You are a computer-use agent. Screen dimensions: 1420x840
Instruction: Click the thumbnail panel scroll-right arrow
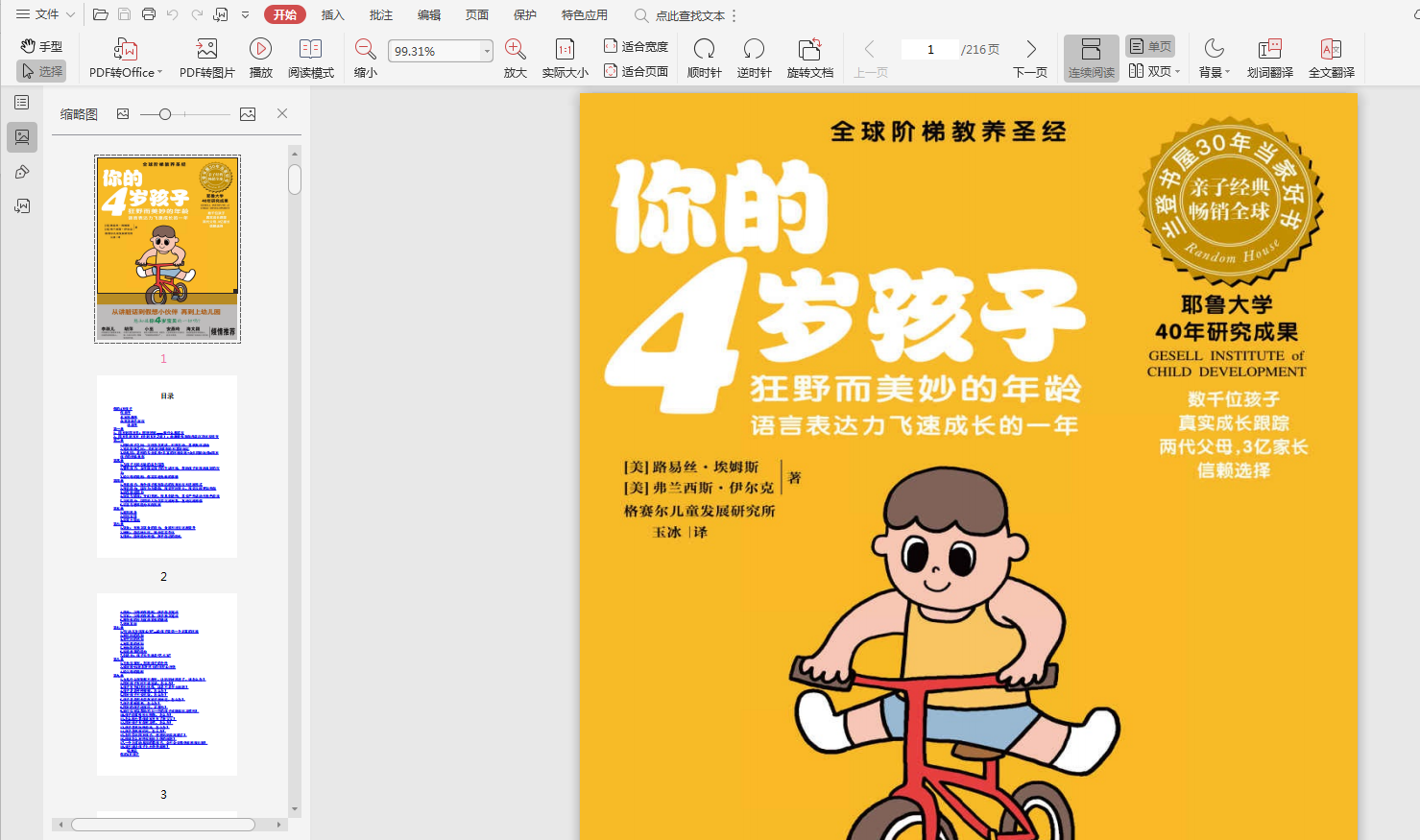point(279,825)
